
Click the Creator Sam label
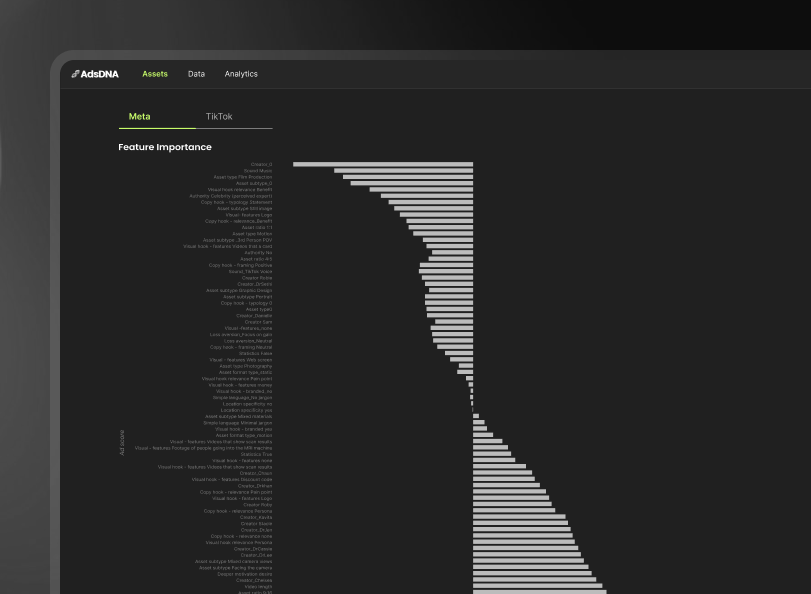(x=259, y=322)
